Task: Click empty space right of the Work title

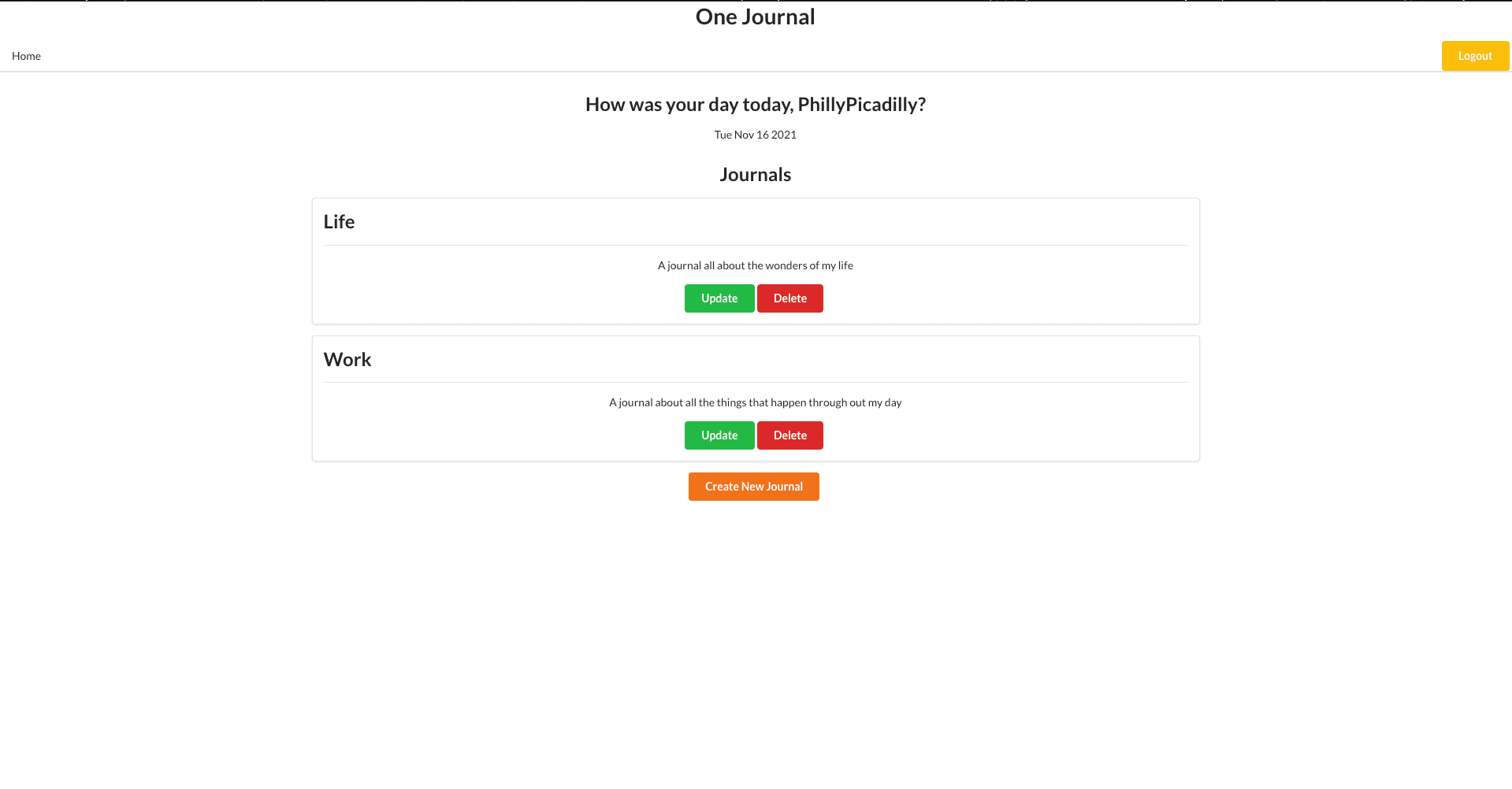Action: click(788, 360)
